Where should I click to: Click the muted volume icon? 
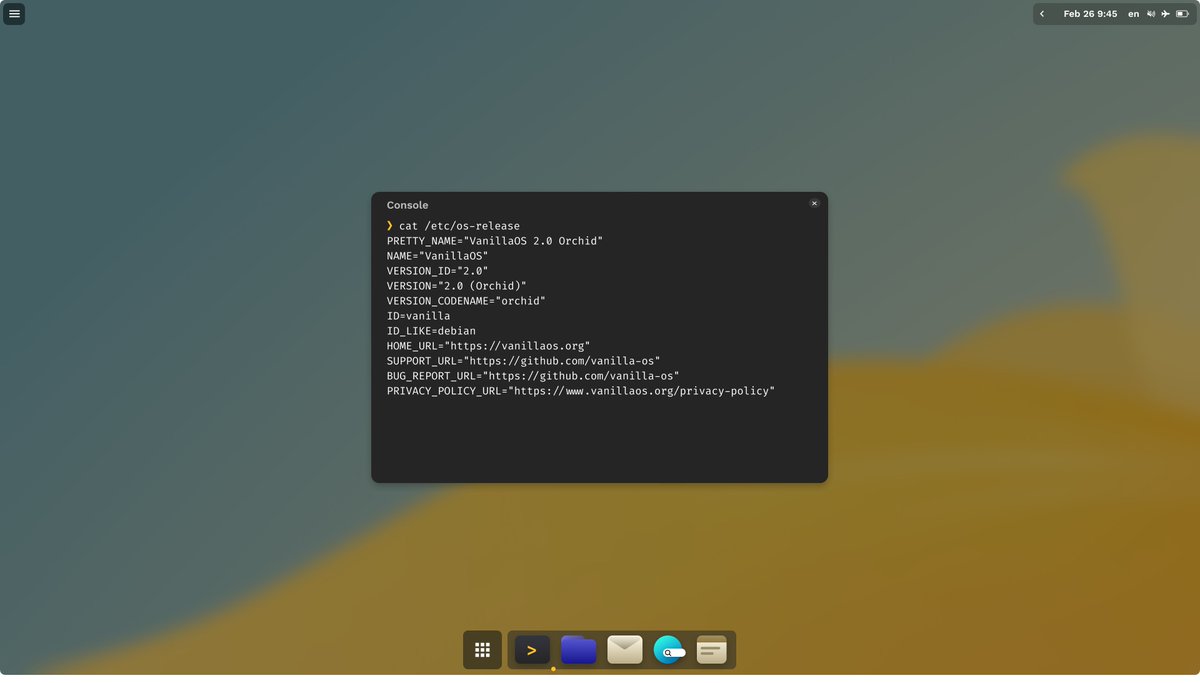(1151, 14)
